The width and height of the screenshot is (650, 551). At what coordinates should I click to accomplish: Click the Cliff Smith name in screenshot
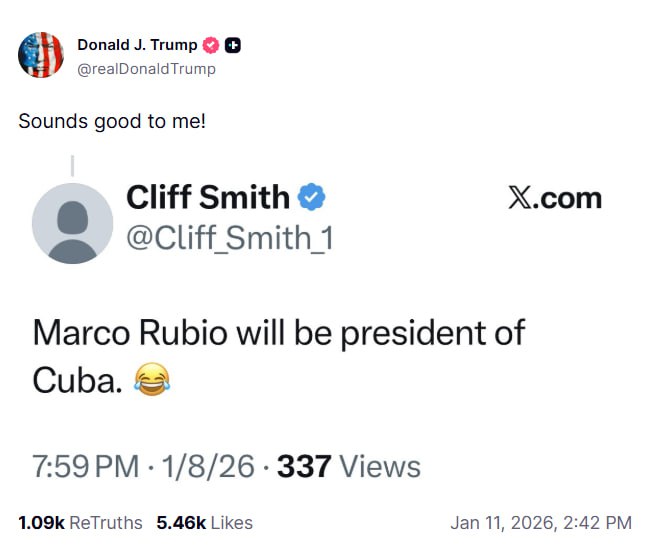208,197
